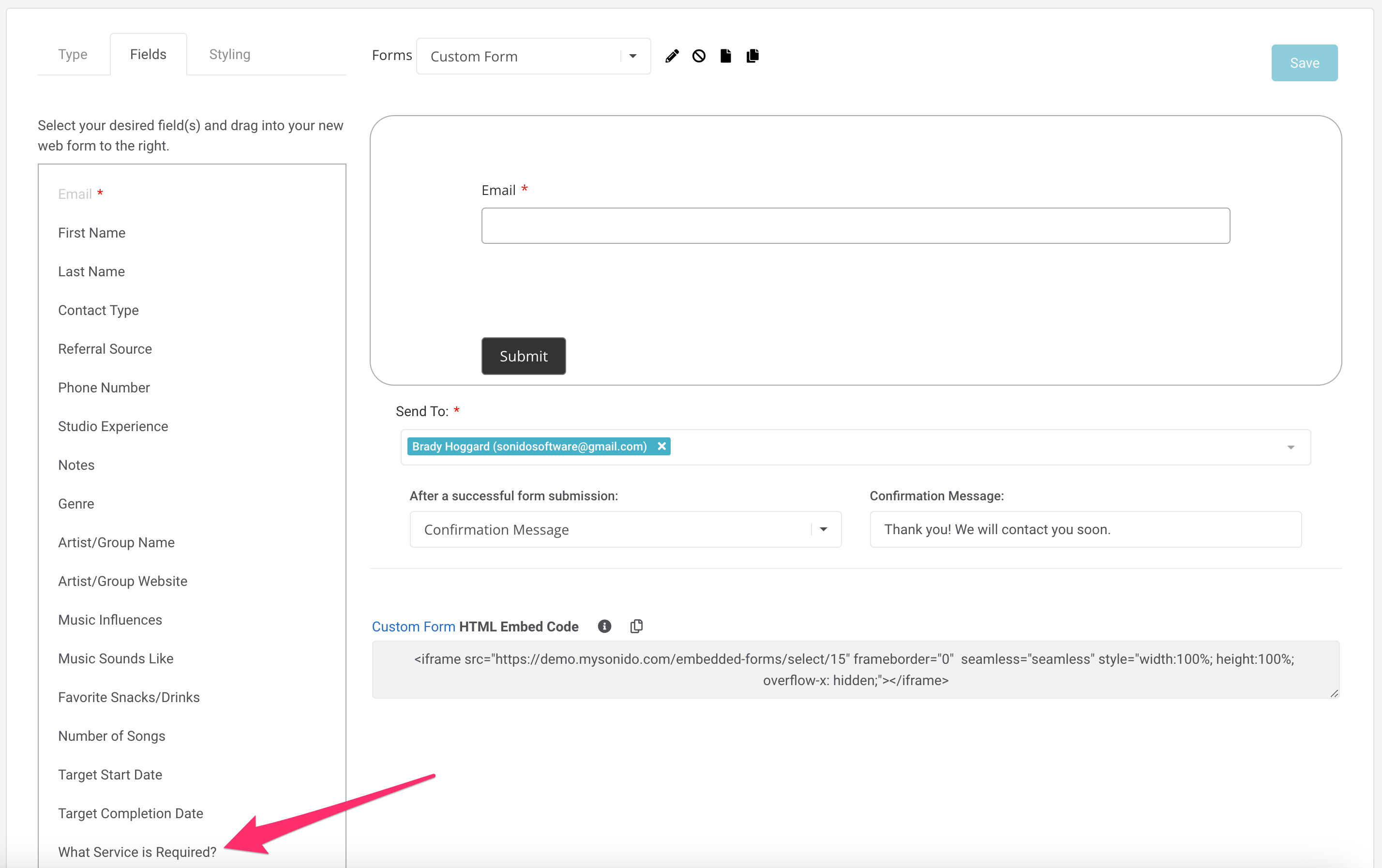Copy the HTML embed code to clipboard
1382x868 pixels.
pos(636,626)
